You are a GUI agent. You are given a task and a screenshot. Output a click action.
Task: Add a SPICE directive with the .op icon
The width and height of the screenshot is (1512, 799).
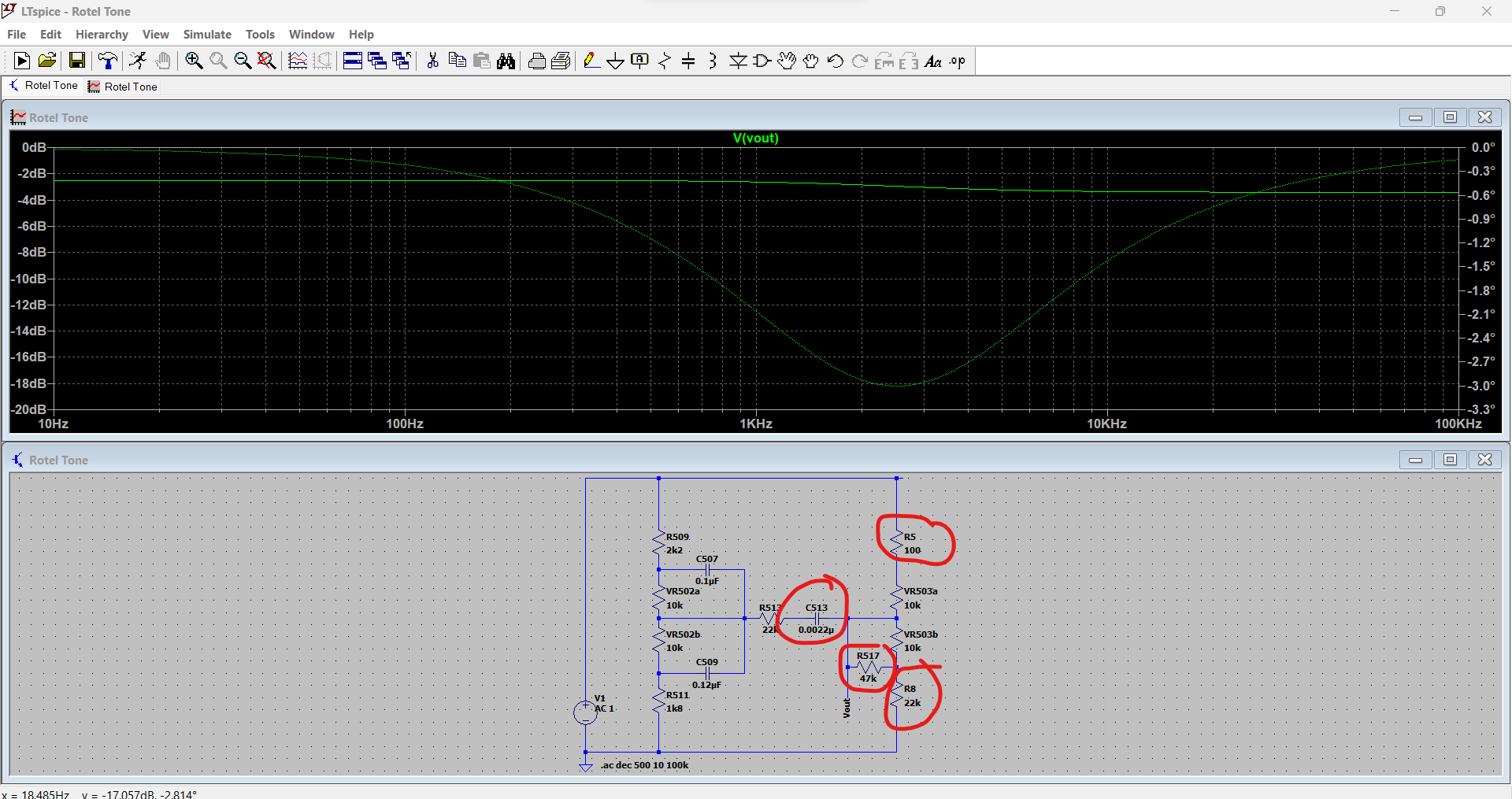958,61
